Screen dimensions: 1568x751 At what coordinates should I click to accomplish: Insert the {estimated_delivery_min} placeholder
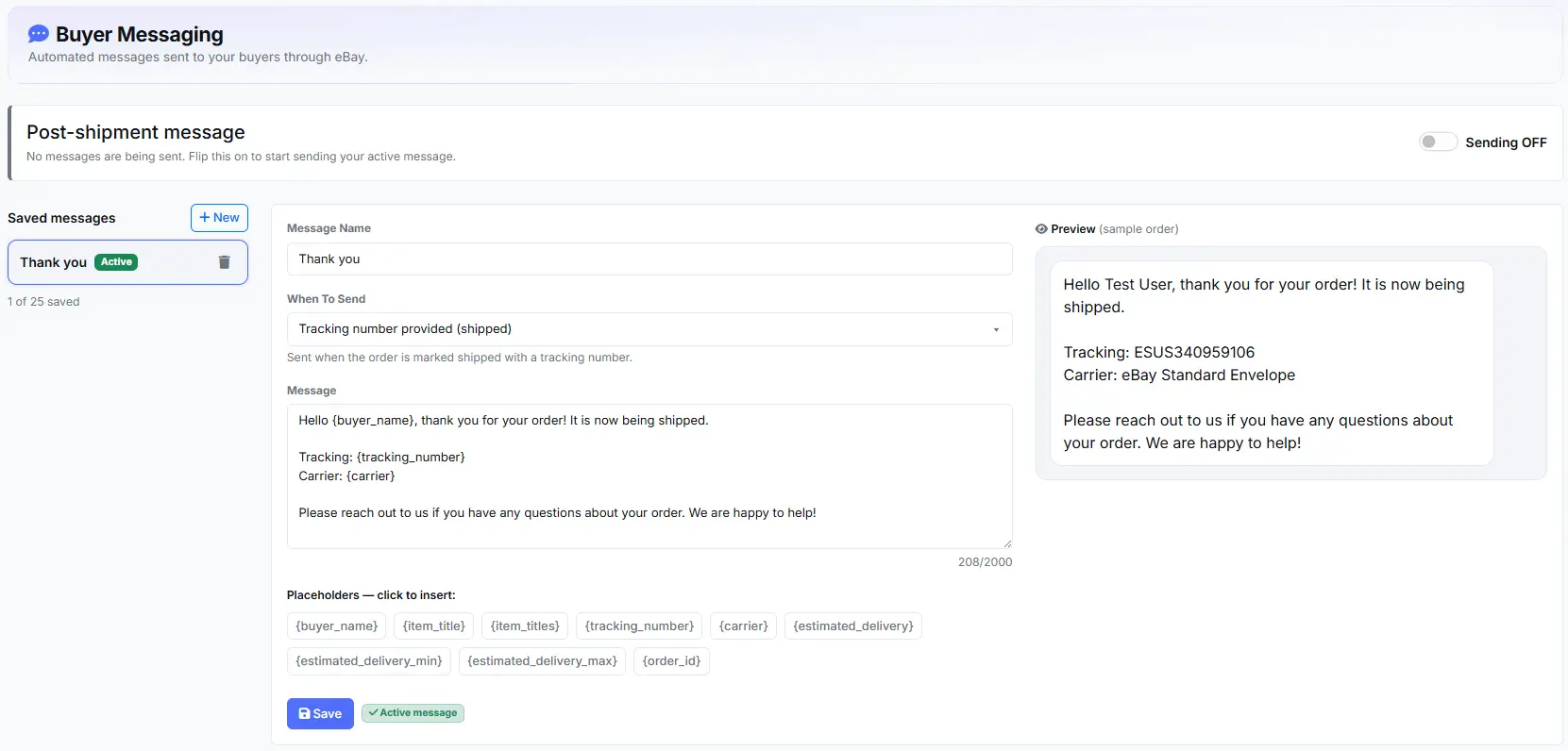coord(369,661)
